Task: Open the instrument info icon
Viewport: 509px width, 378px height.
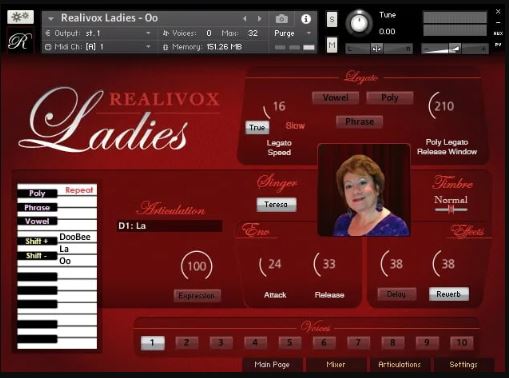Action: tap(306, 19)
